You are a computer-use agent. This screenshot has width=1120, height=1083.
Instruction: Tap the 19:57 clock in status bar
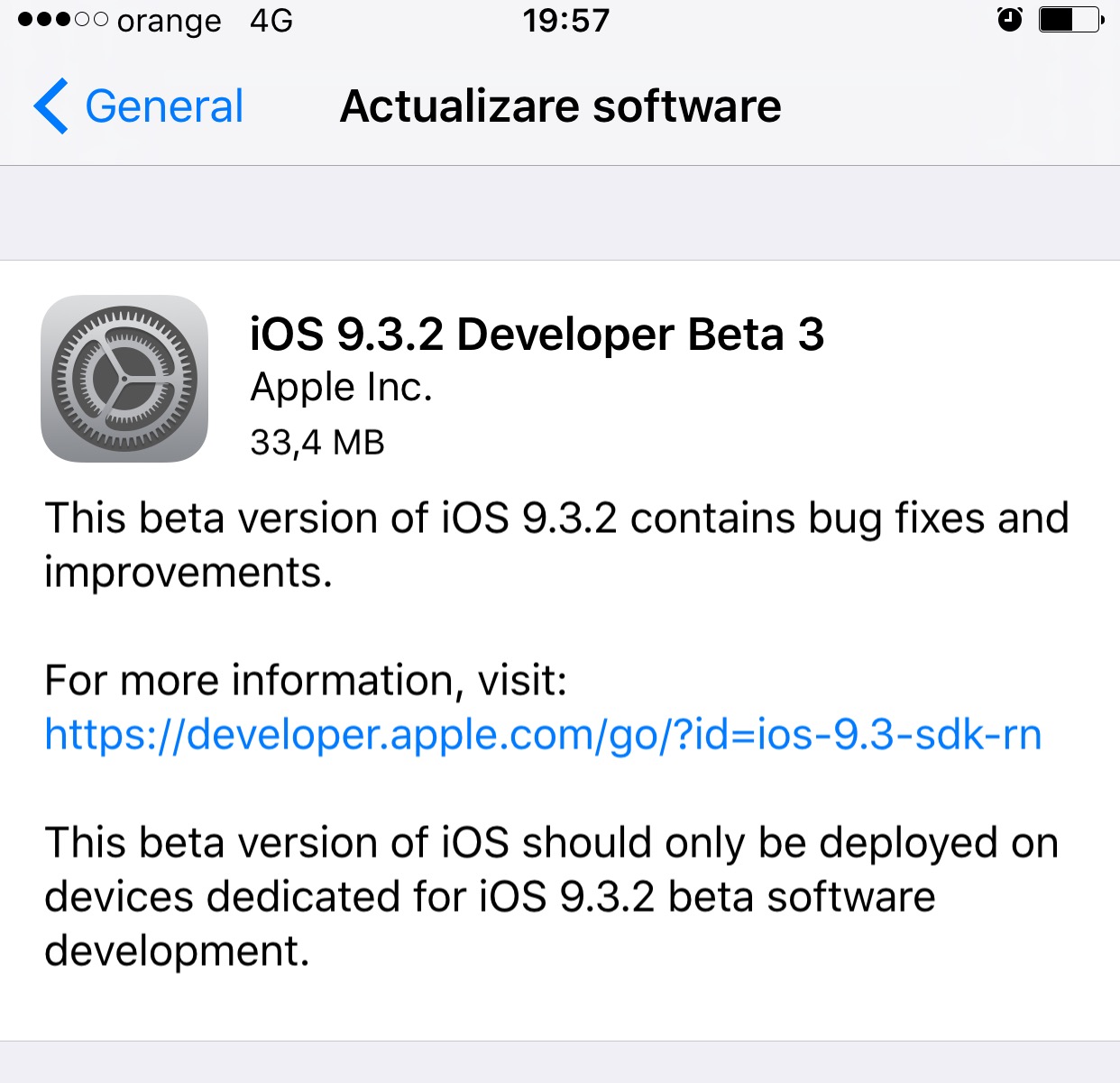coord(566,20)
